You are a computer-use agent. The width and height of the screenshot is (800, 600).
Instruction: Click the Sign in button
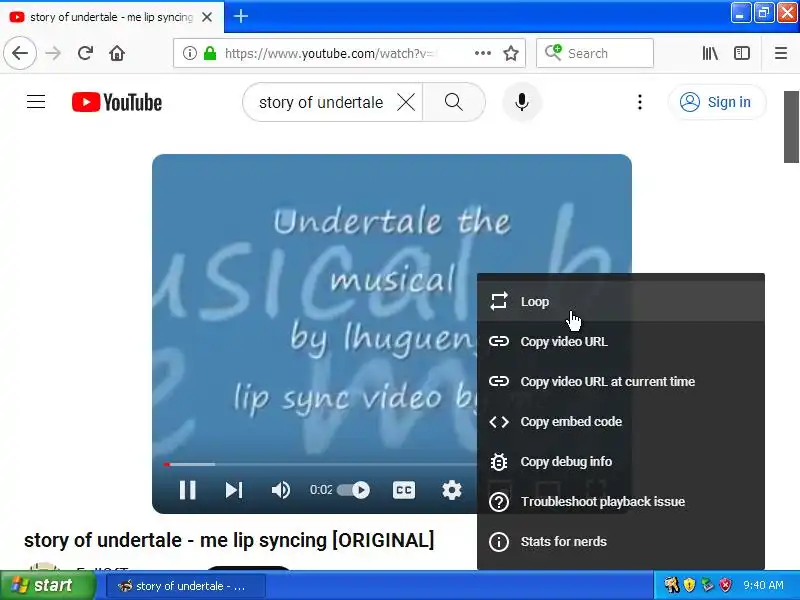[x=717, y=102]
